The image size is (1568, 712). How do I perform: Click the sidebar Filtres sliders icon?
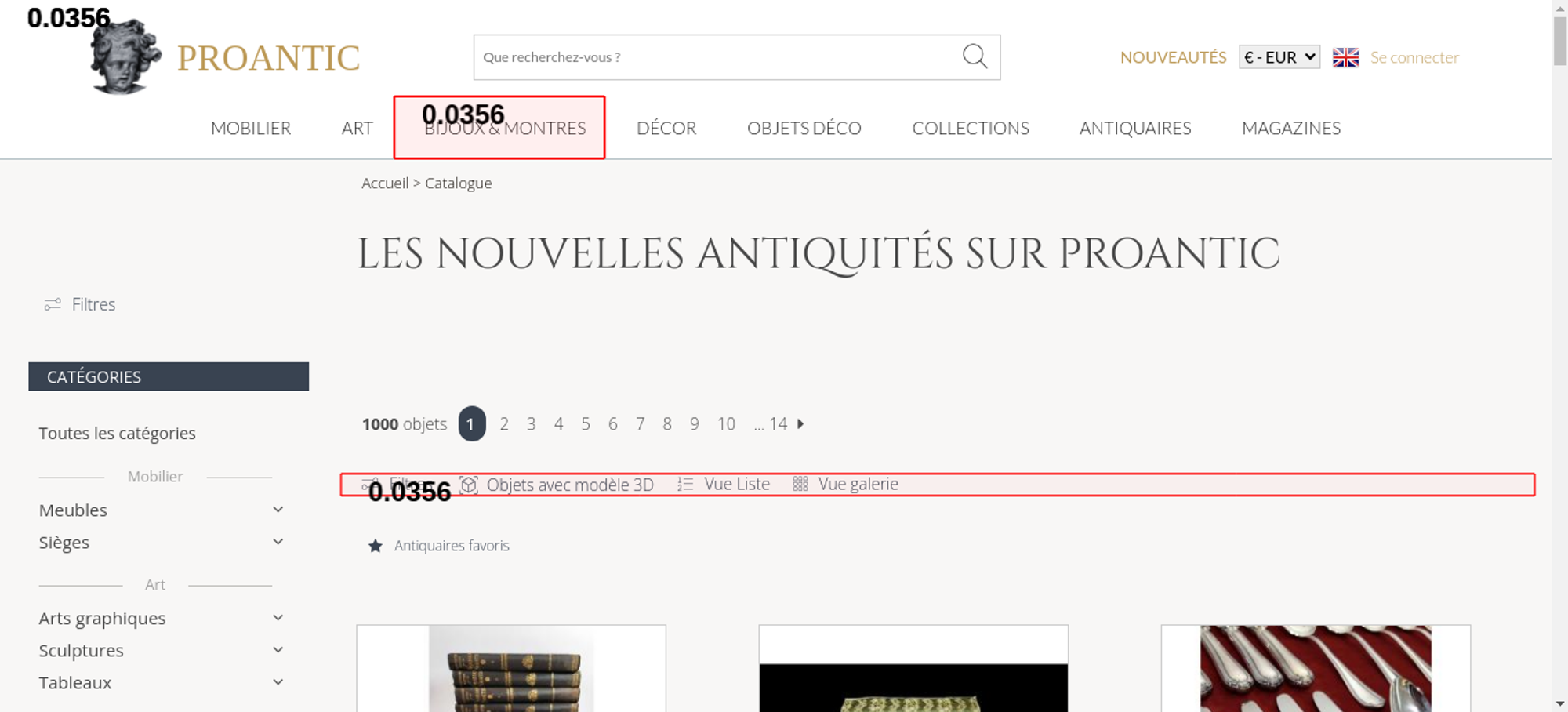(53, 304)
